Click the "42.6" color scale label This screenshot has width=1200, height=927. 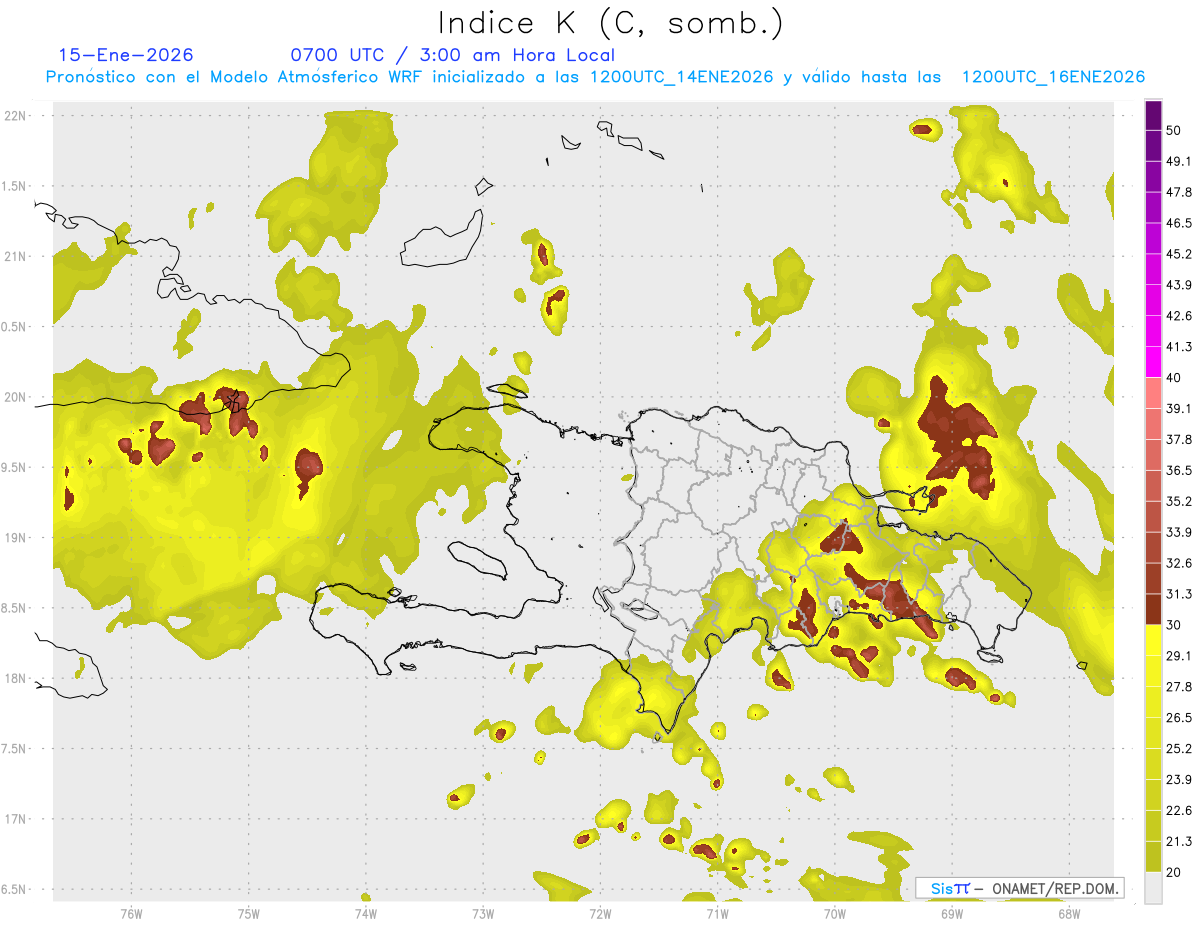[x=1179, y=316]
